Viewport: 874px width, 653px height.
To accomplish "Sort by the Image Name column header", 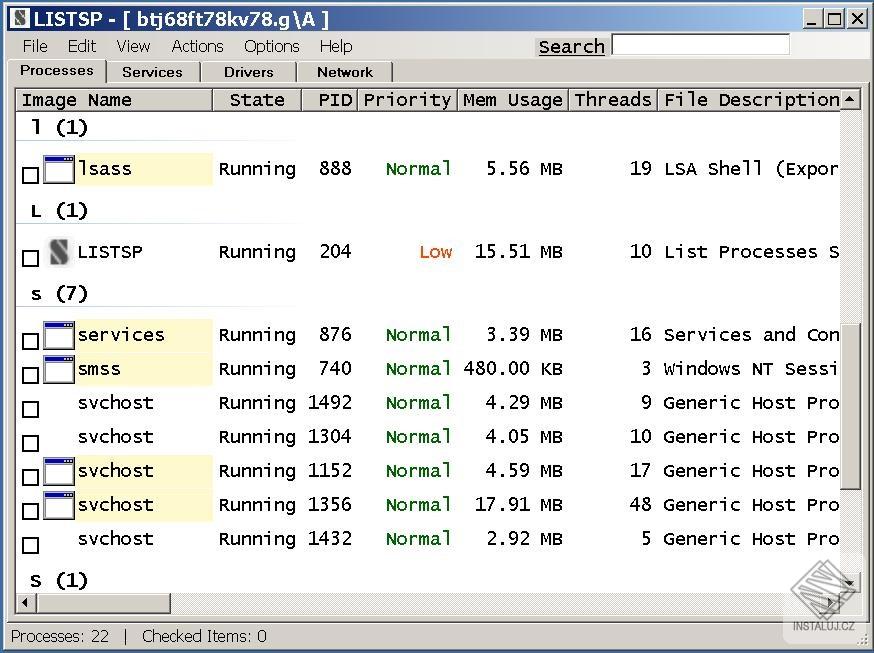I will pos(114,100).
